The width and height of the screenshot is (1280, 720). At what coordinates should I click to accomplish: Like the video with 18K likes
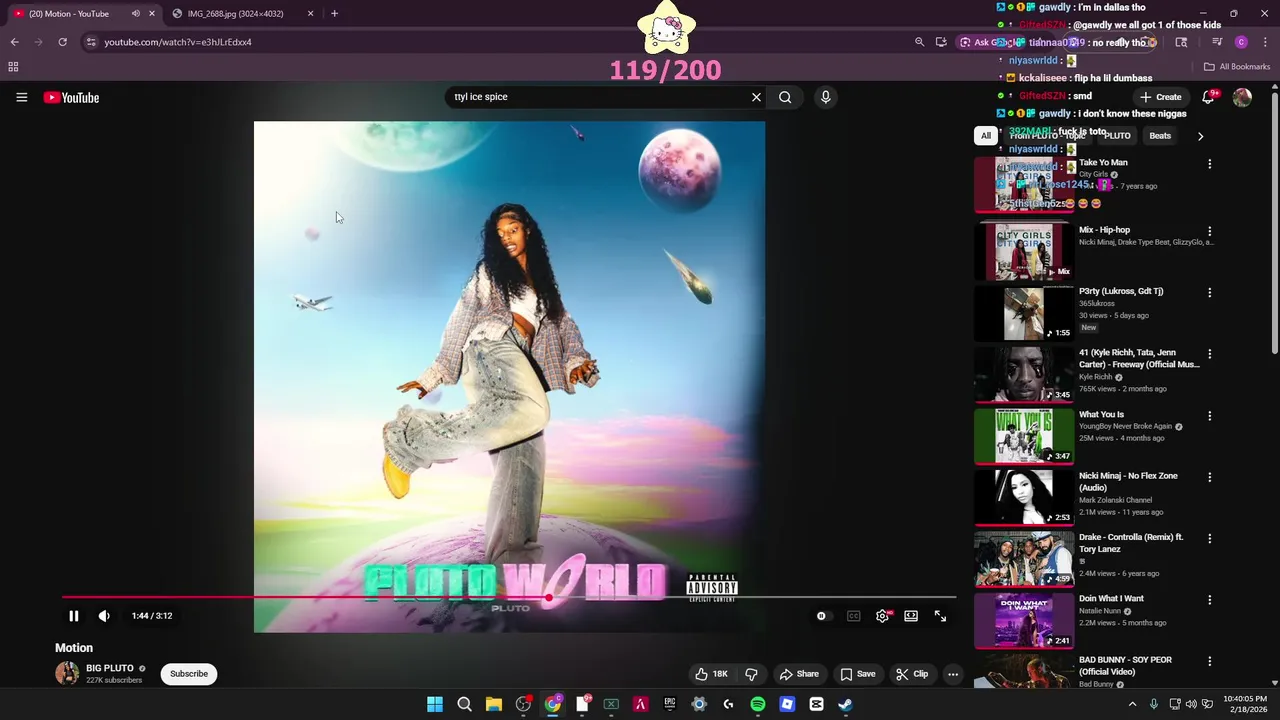711,674
